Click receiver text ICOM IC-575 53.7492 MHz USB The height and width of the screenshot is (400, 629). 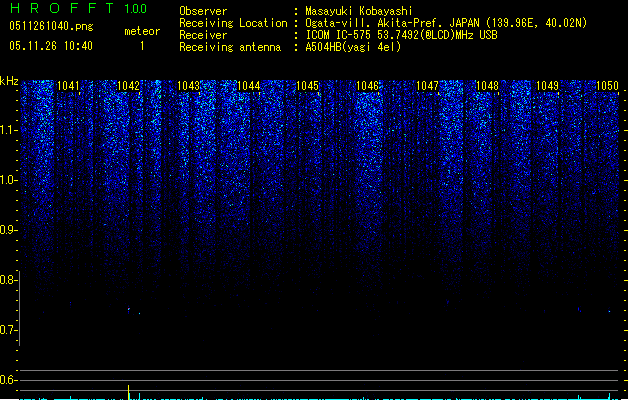pos(402,35)
